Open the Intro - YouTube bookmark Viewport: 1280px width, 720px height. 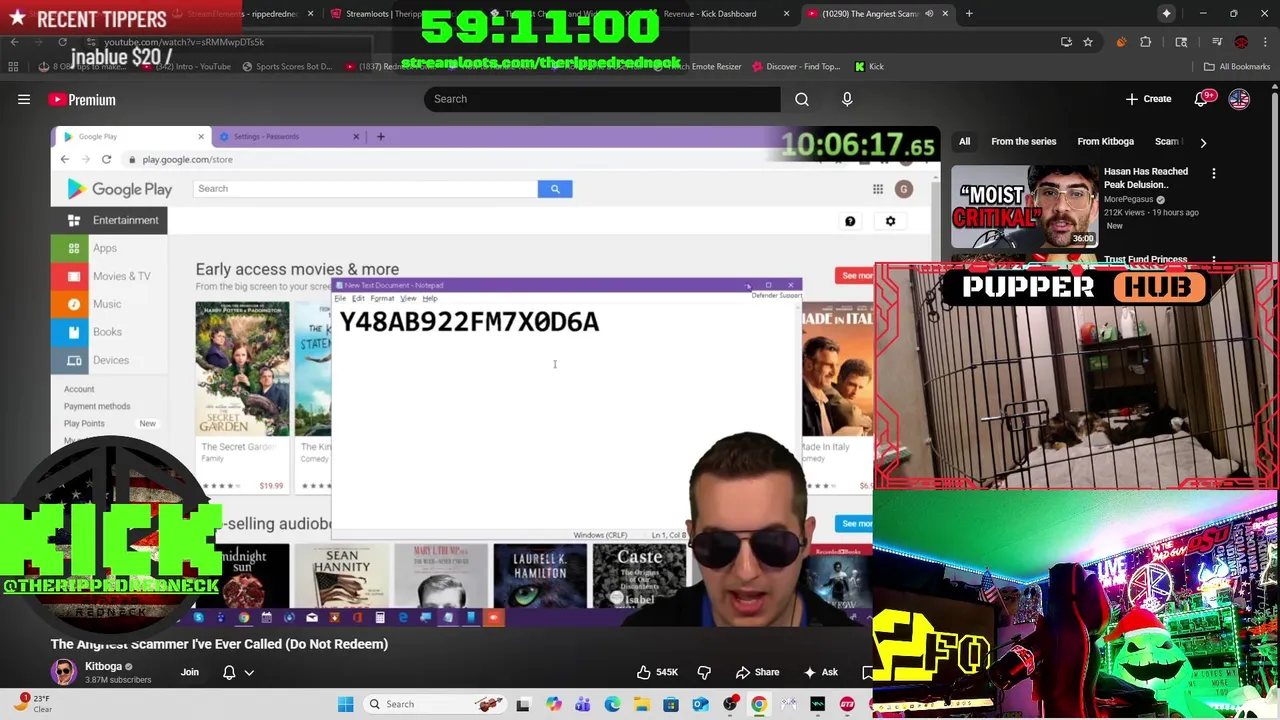click(188, 67)
